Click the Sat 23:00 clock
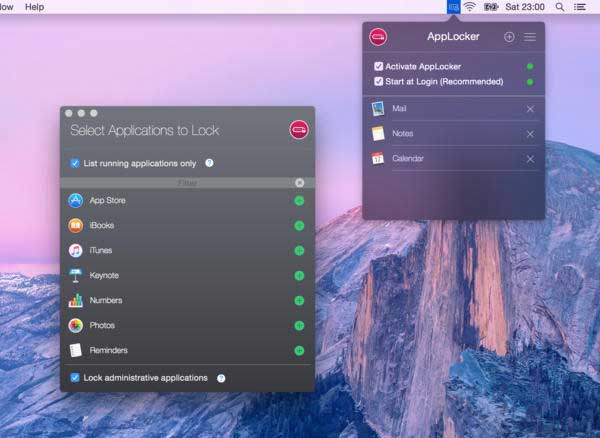This screenshot has width=600, height=438. coord(525,7)
